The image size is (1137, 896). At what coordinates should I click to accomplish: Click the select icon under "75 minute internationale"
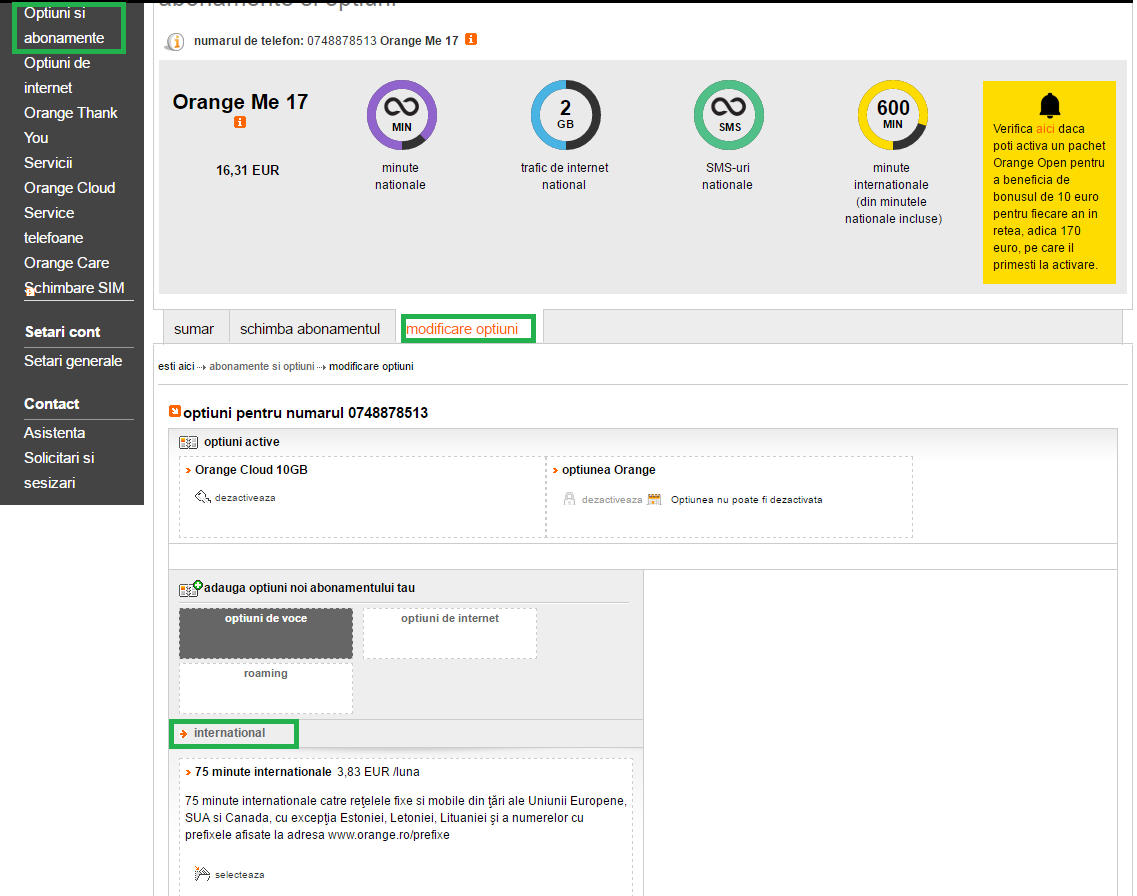tap(202, 874)
